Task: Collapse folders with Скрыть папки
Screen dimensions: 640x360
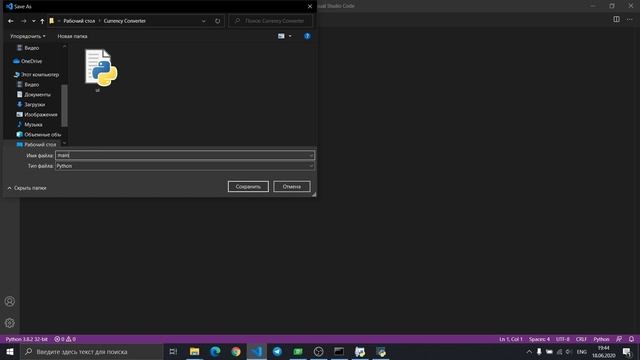Action: click(x=27, y=188)
